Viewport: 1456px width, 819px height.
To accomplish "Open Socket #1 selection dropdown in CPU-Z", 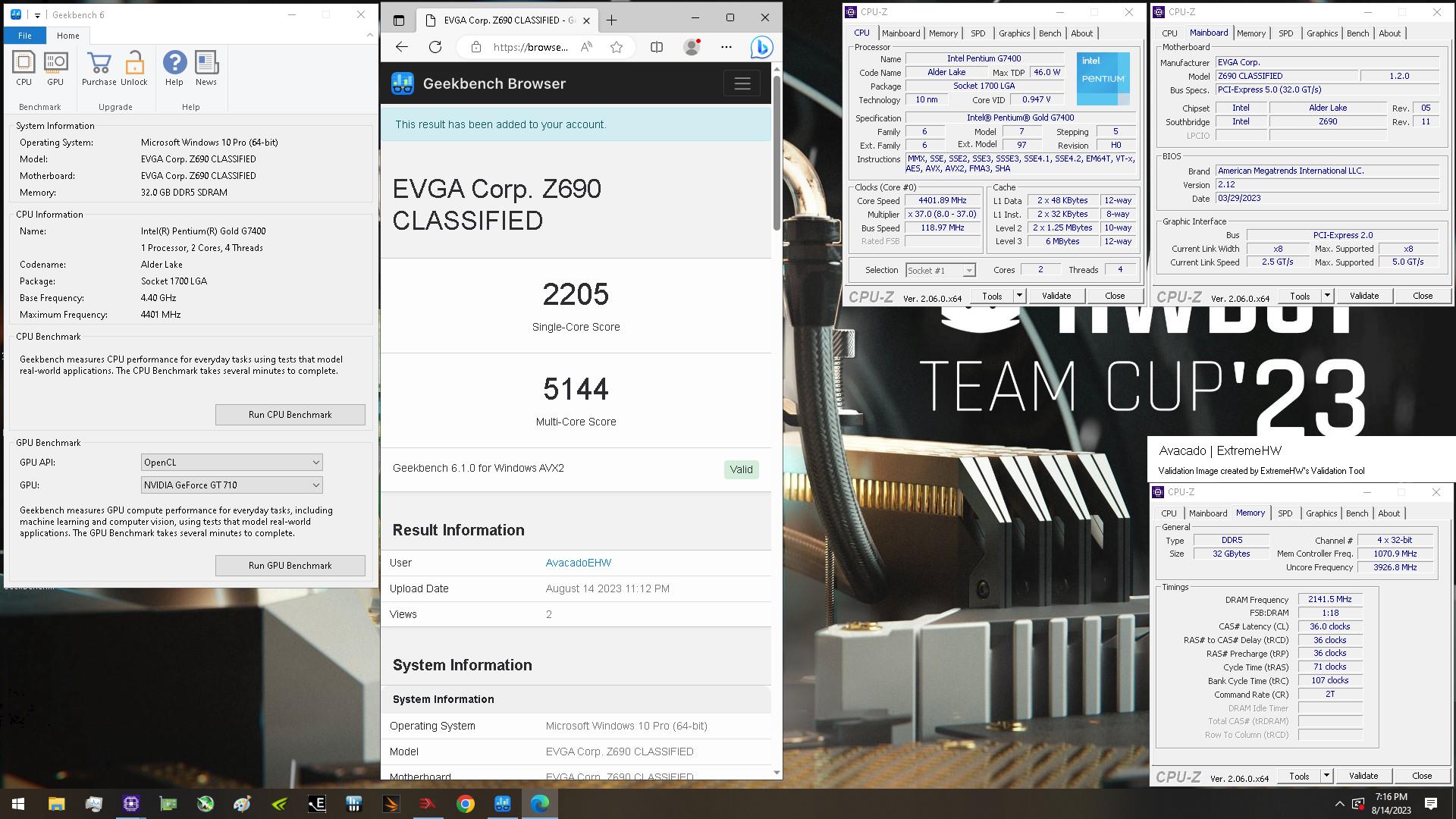I will [x=940, y=271].
